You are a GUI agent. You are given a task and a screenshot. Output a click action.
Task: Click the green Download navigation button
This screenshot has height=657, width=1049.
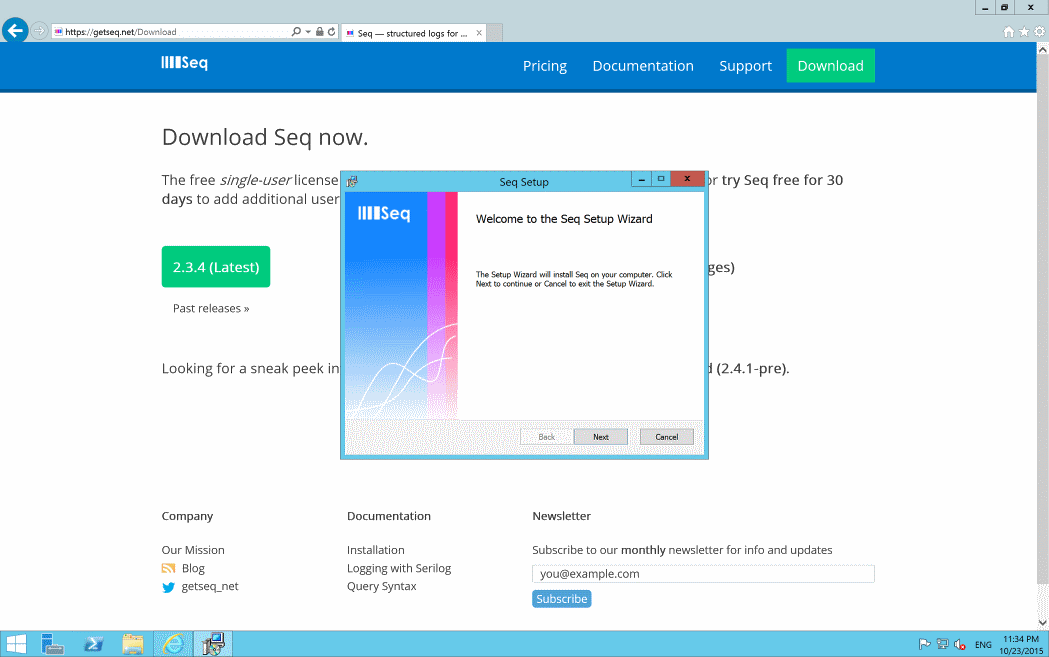tap(830, 66)
